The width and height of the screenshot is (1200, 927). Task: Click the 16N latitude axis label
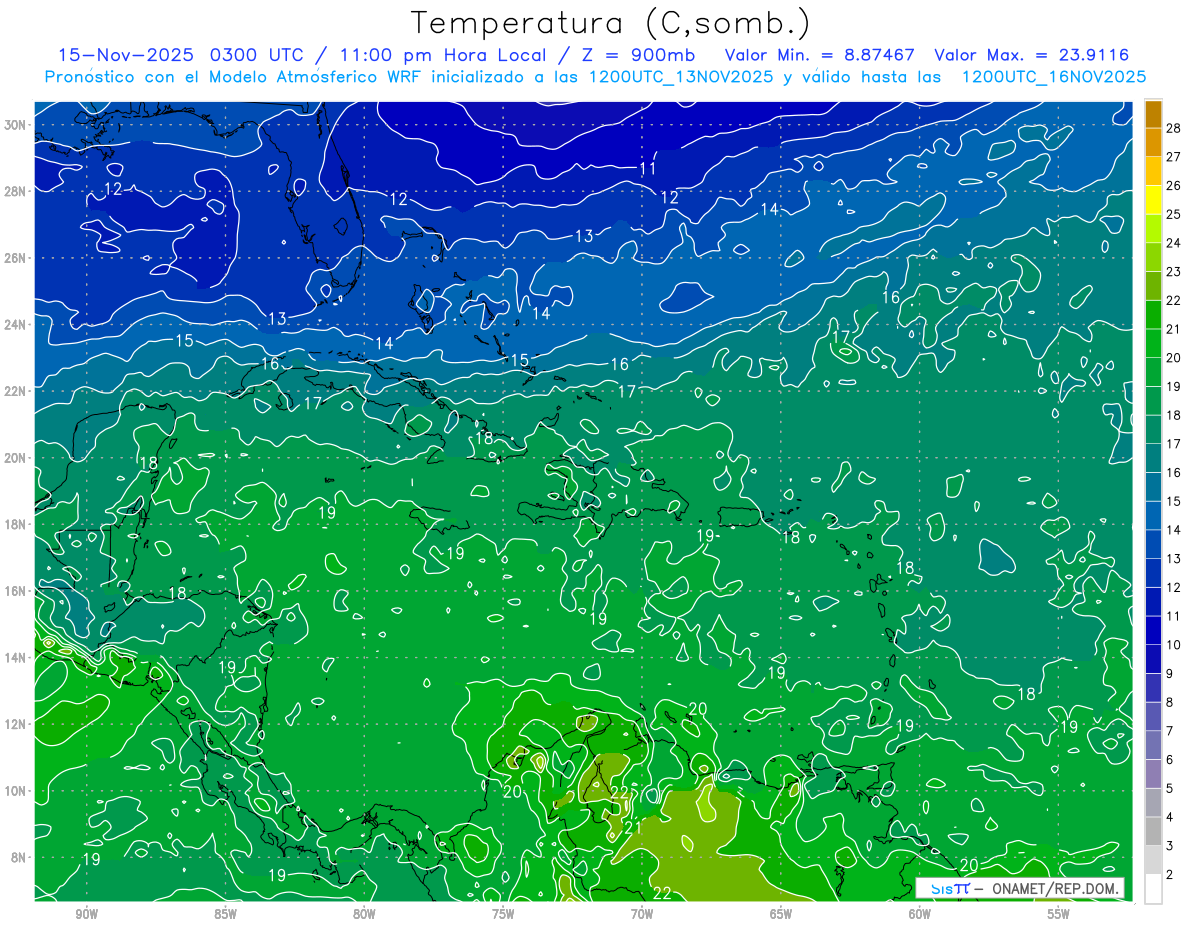(16, 591)
